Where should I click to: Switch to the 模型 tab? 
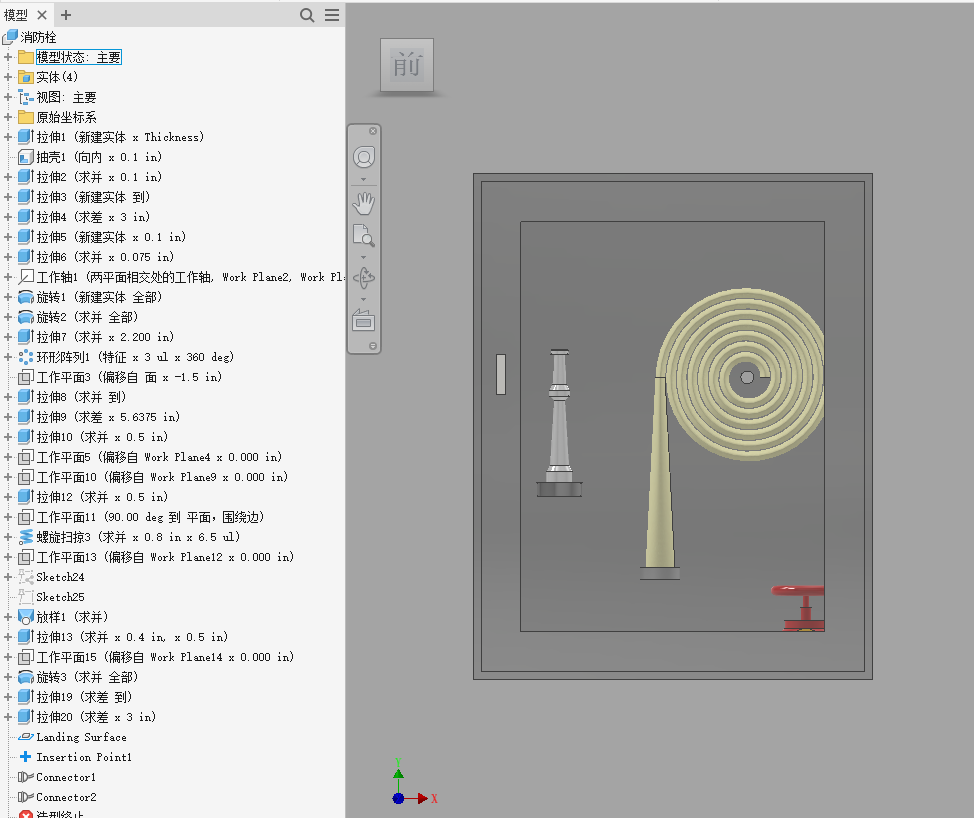click(16, 15)
